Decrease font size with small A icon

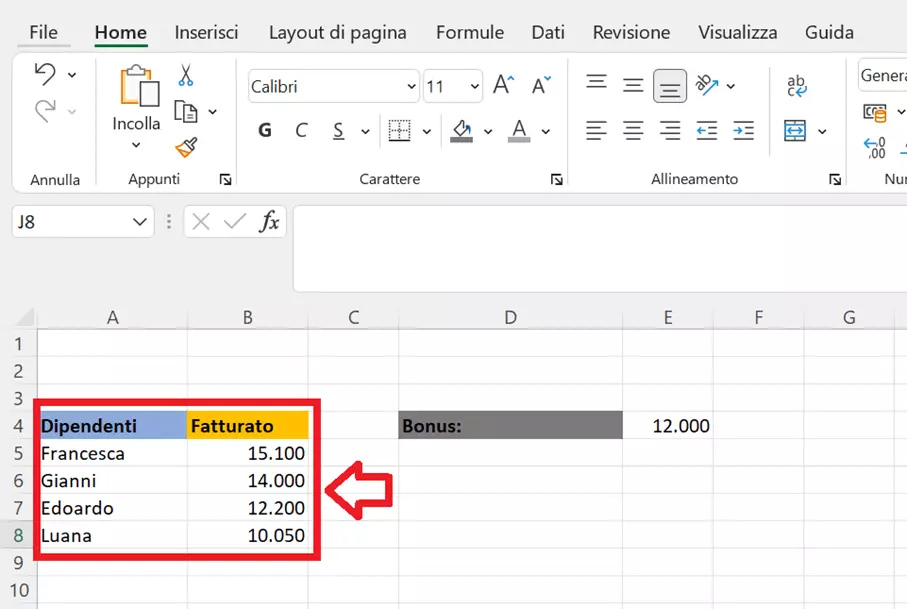point(541,85)
